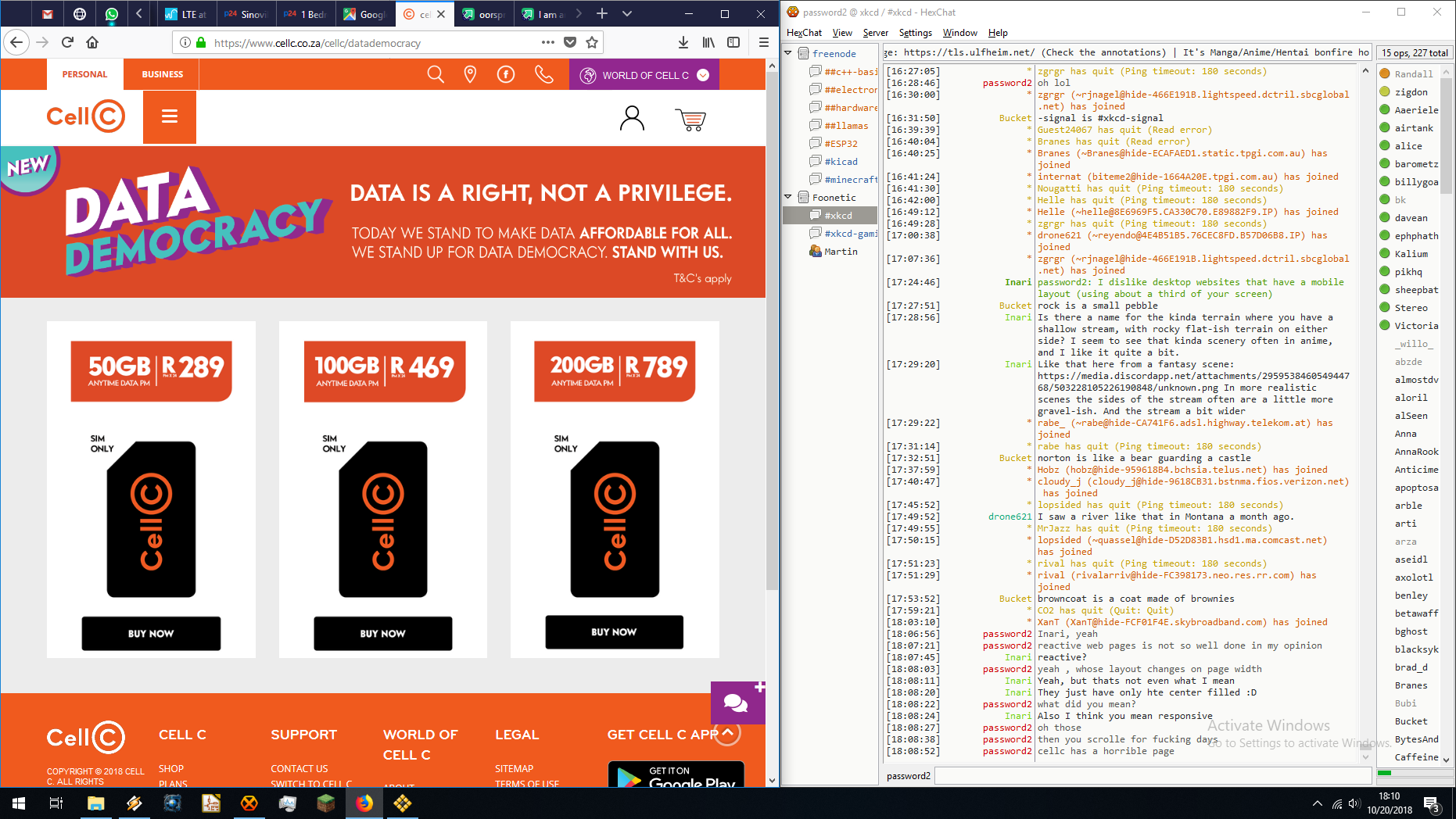Click the Cell C logo in header
Screen dimensions: 1456x819
point(86,116)
